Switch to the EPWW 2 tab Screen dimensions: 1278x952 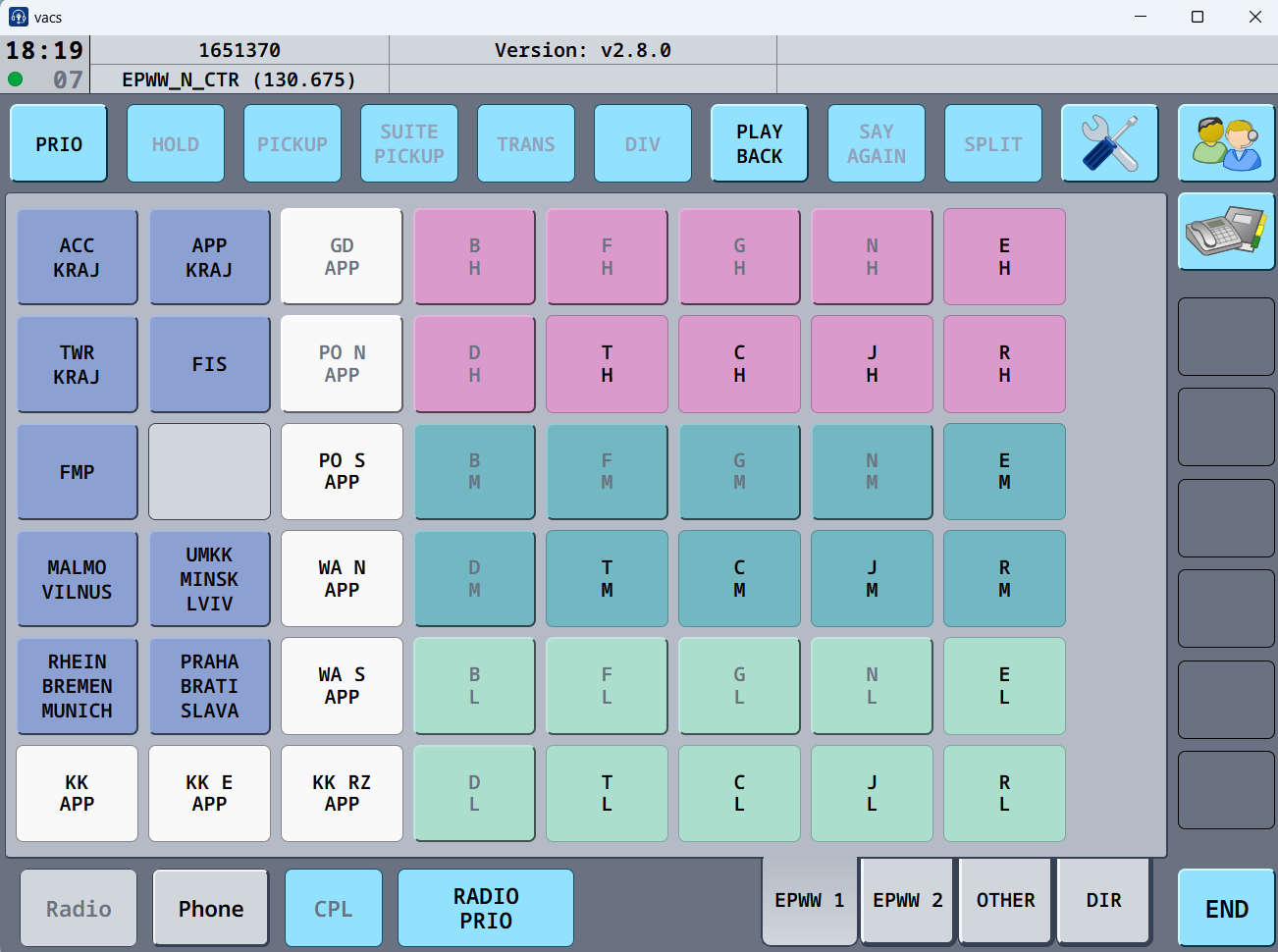pyautogui.click(x=908, y=900)
